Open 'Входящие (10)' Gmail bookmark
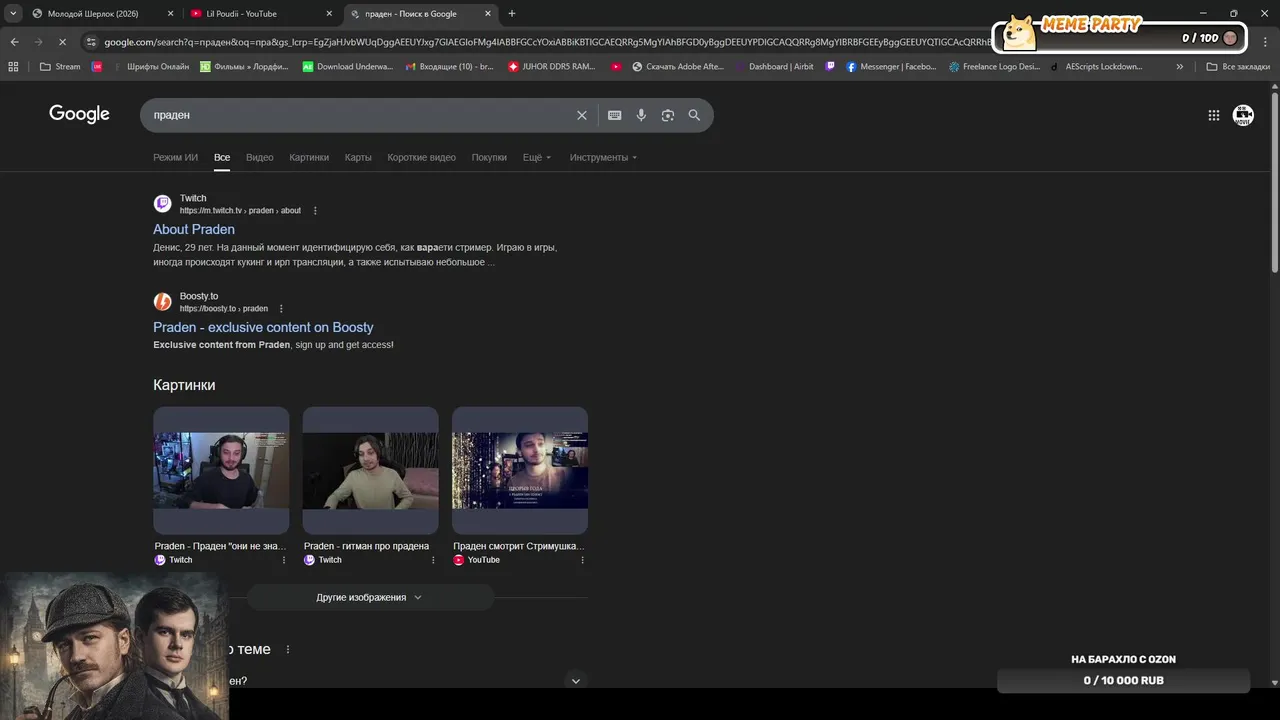Screen dimensions: 1280x720 tap(449, 67)
